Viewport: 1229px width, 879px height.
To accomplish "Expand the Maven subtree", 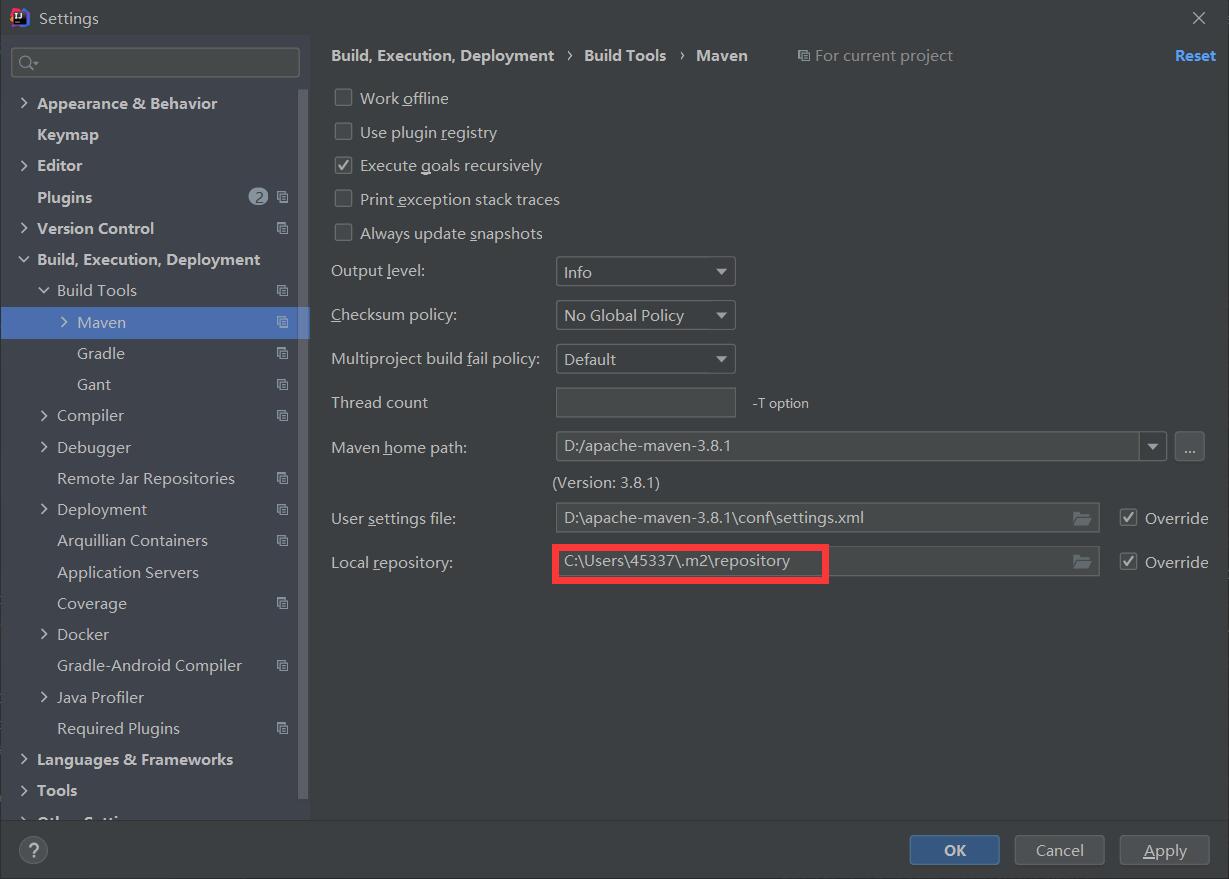I will 64,322.
